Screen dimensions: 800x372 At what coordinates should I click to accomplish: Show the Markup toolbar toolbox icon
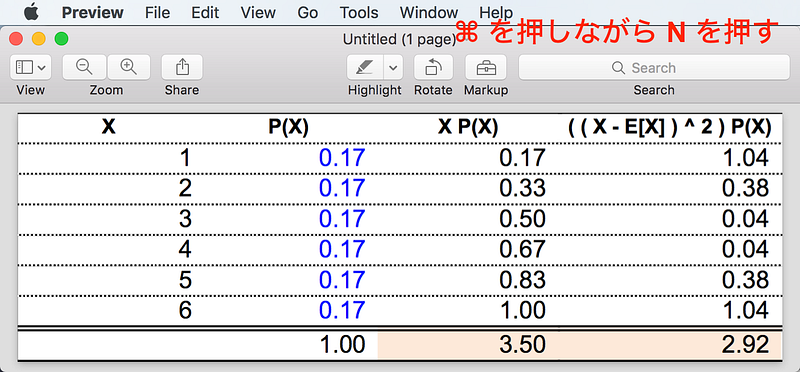click(486, 67)
